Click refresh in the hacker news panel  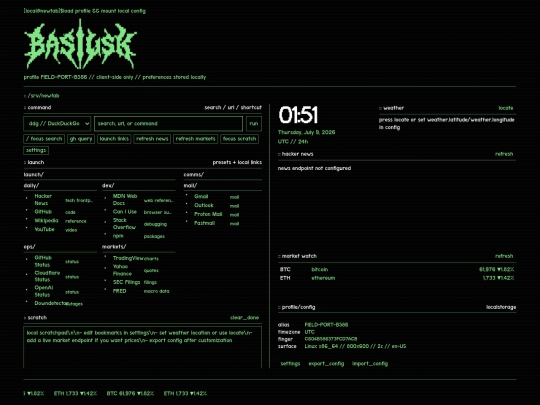click(504, 154)
